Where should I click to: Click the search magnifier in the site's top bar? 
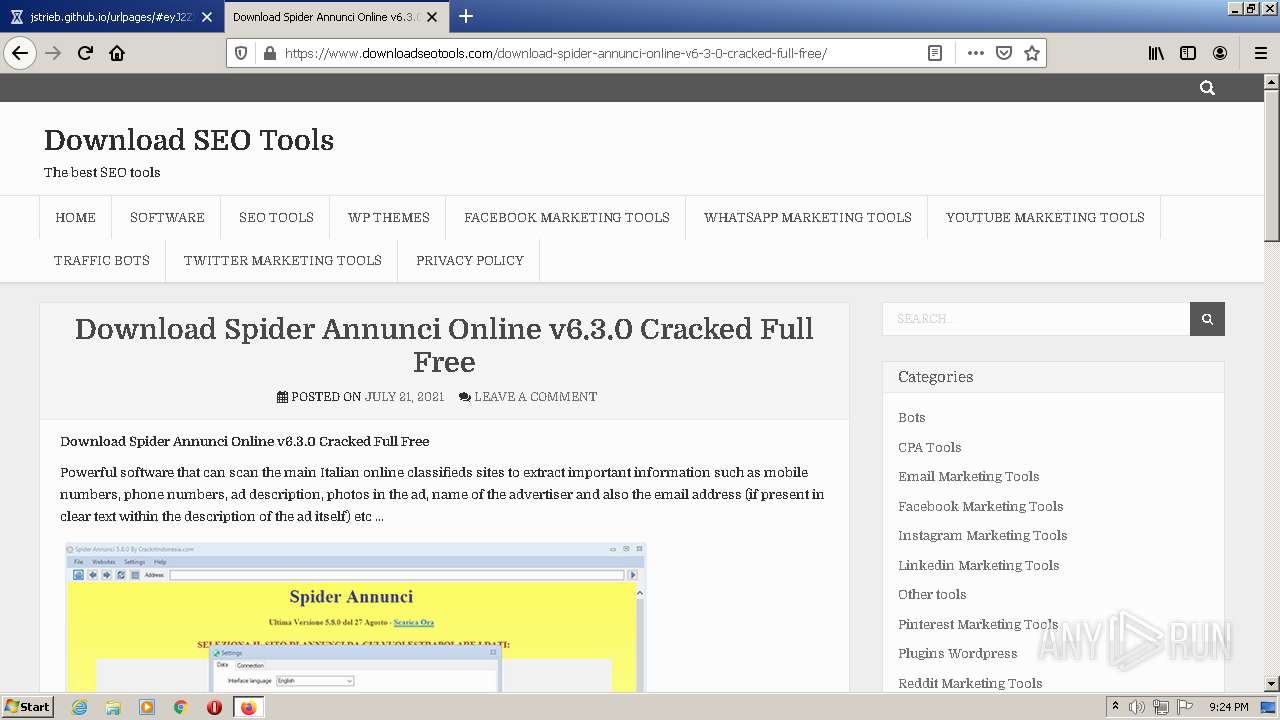coord(1207,88)
